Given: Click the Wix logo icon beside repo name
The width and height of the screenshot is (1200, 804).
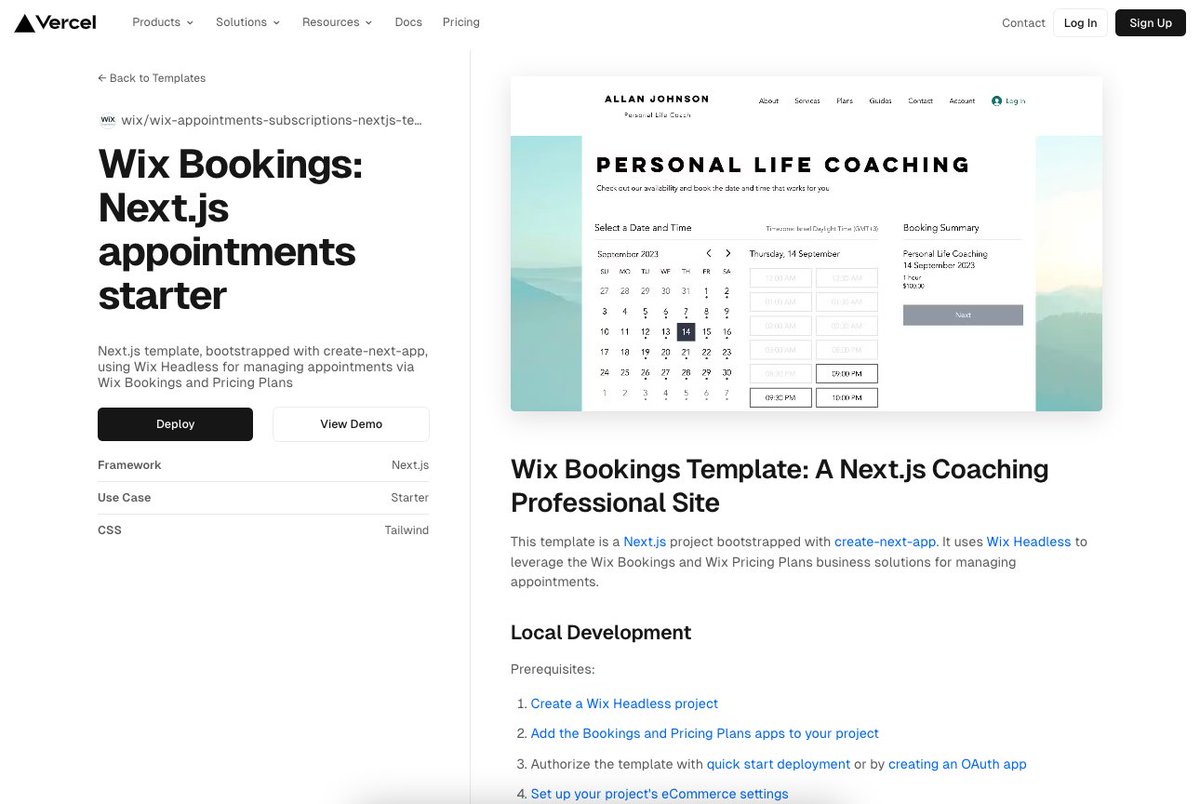Looking at the screenshot, I should [x=107, y=120].
